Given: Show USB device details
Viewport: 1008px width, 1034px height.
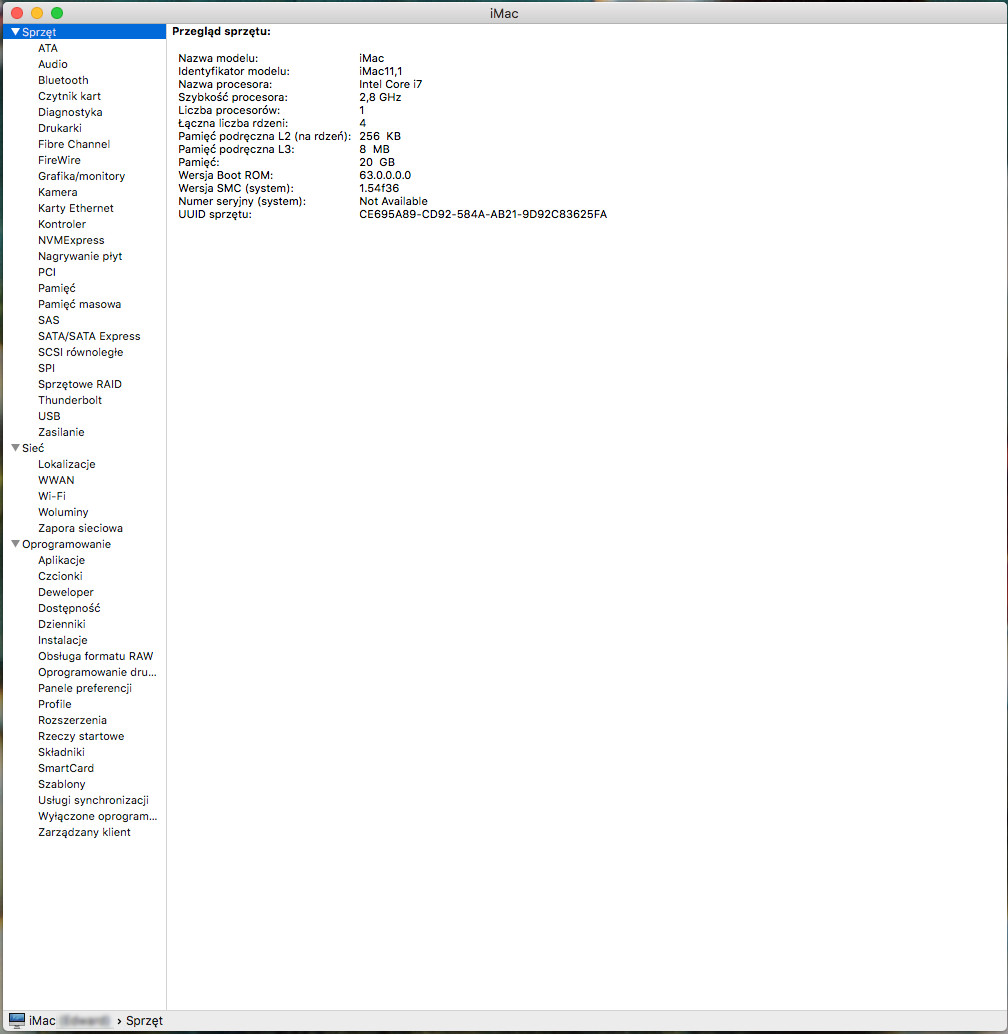Looking at the screenshot, I should 49,416.
